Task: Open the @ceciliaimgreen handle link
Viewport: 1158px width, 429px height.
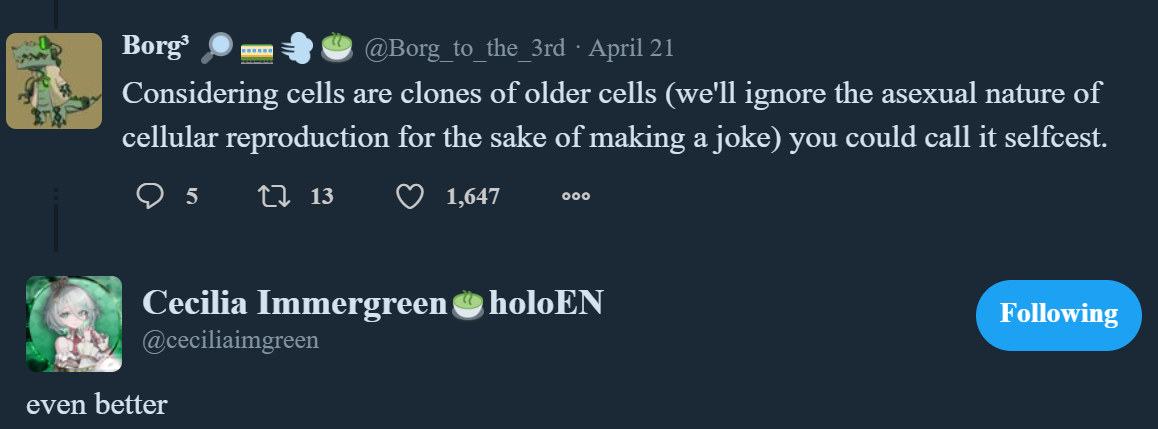Action: coord(231,340)
